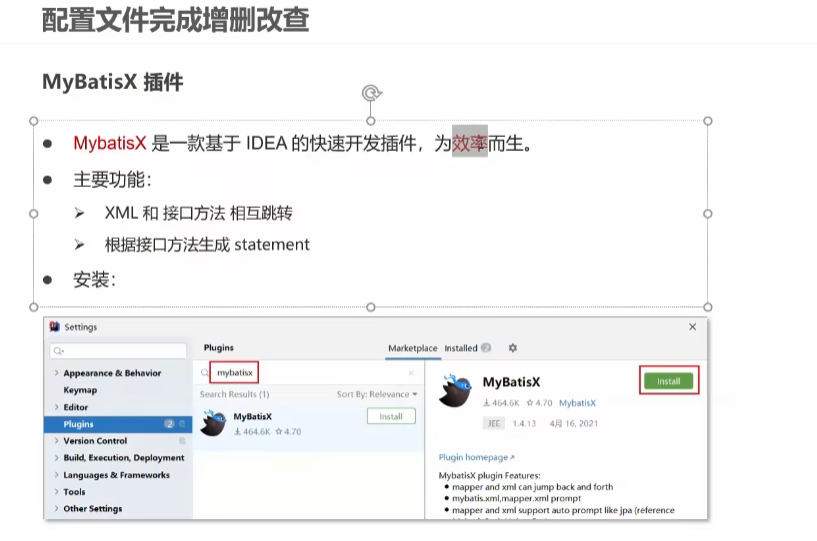The image size is (817, 541).
Task: Click the slide title 配置文件完成增删改查
Action: pyautogui.click(x=176, y=20)
